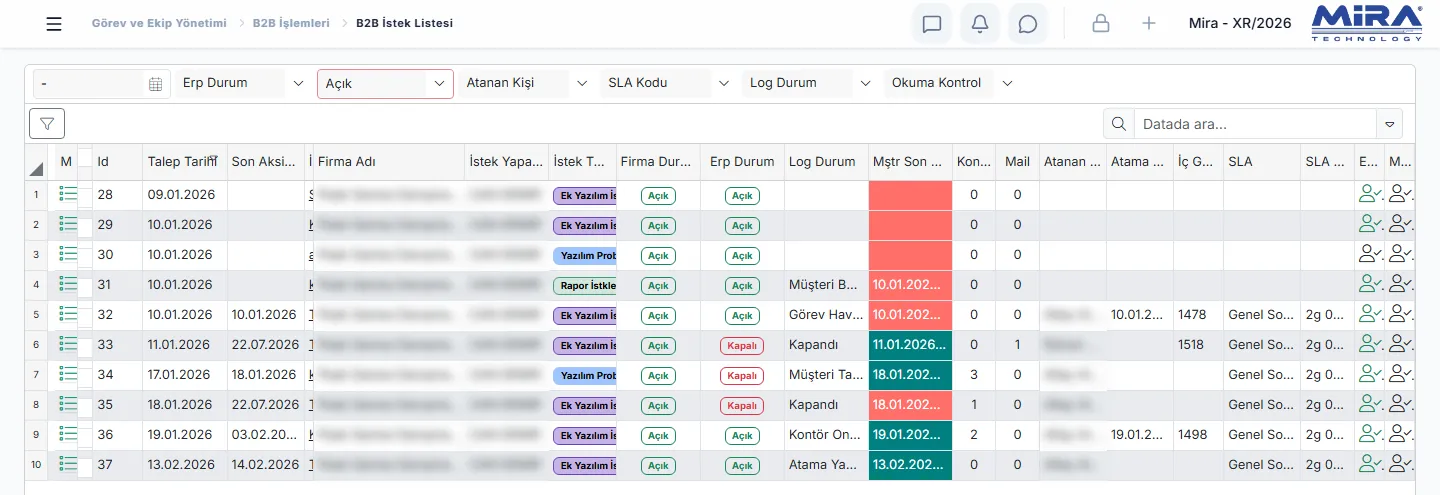Click the select-all corner triangle of grid

(x=37, y=168)
